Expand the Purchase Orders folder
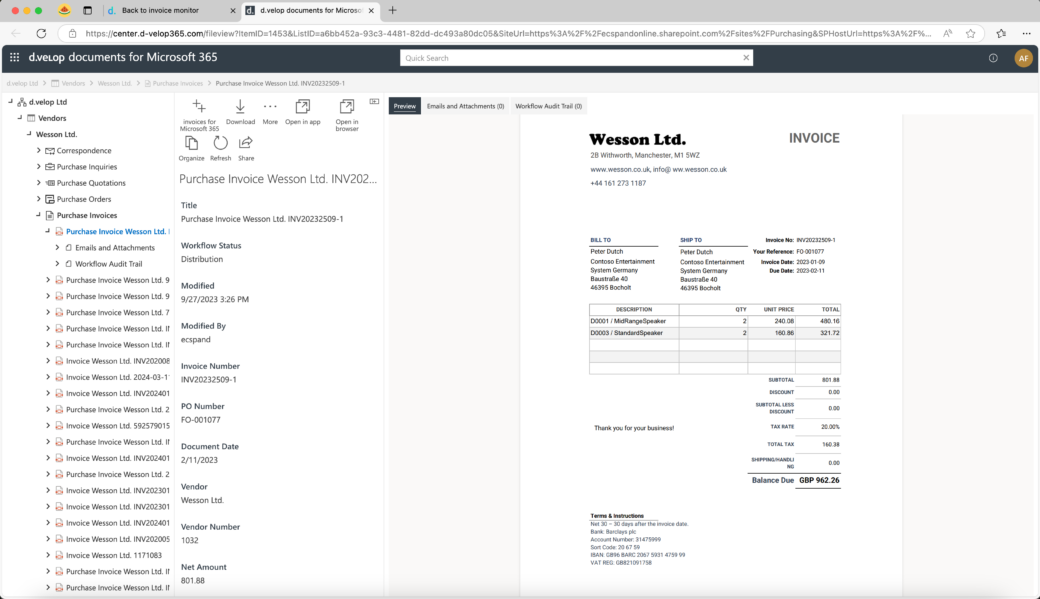The height and width of the screenshot is (599, 1040). pyautogui.click(x=38, y=199)
